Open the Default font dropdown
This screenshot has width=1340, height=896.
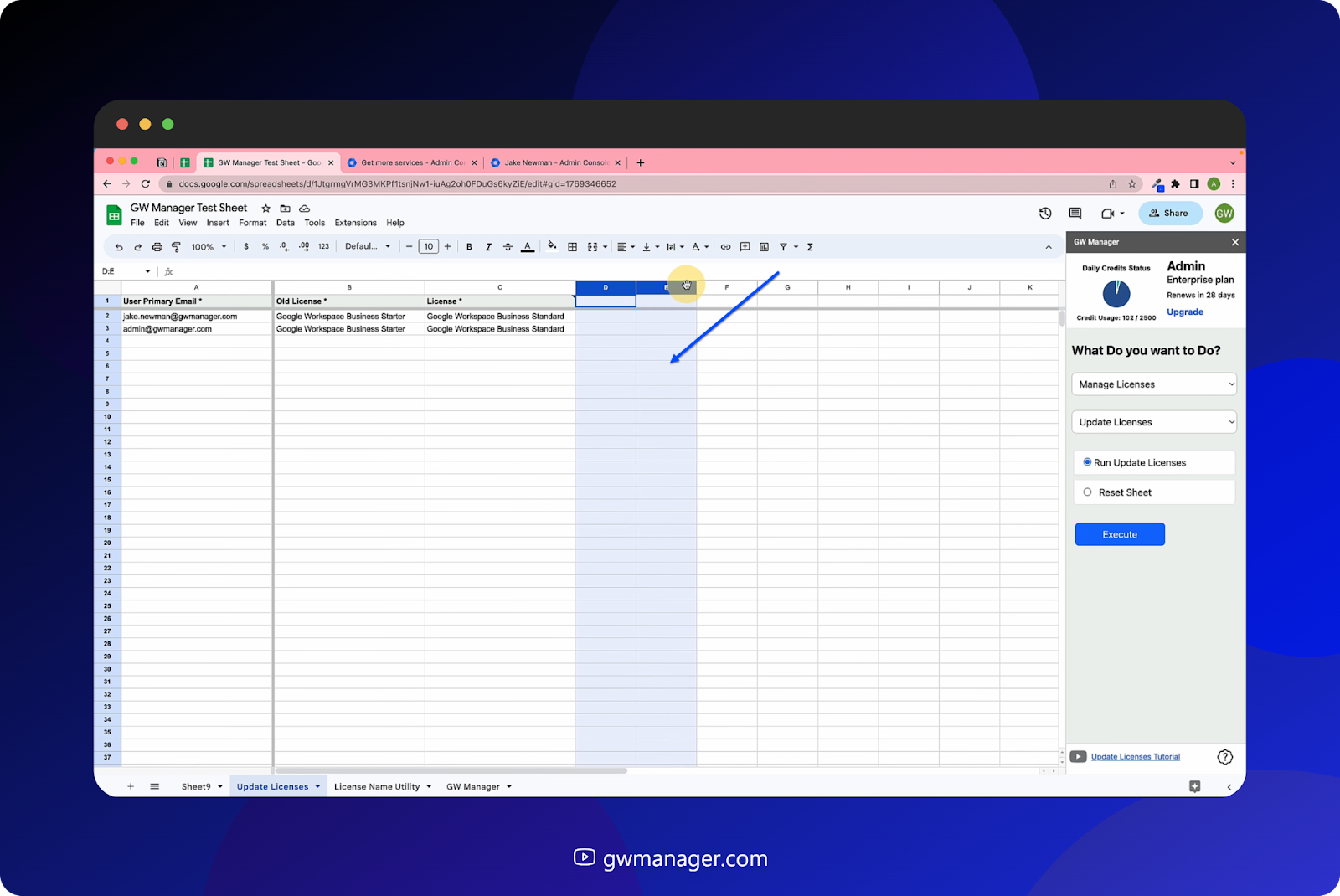(368, 247)
